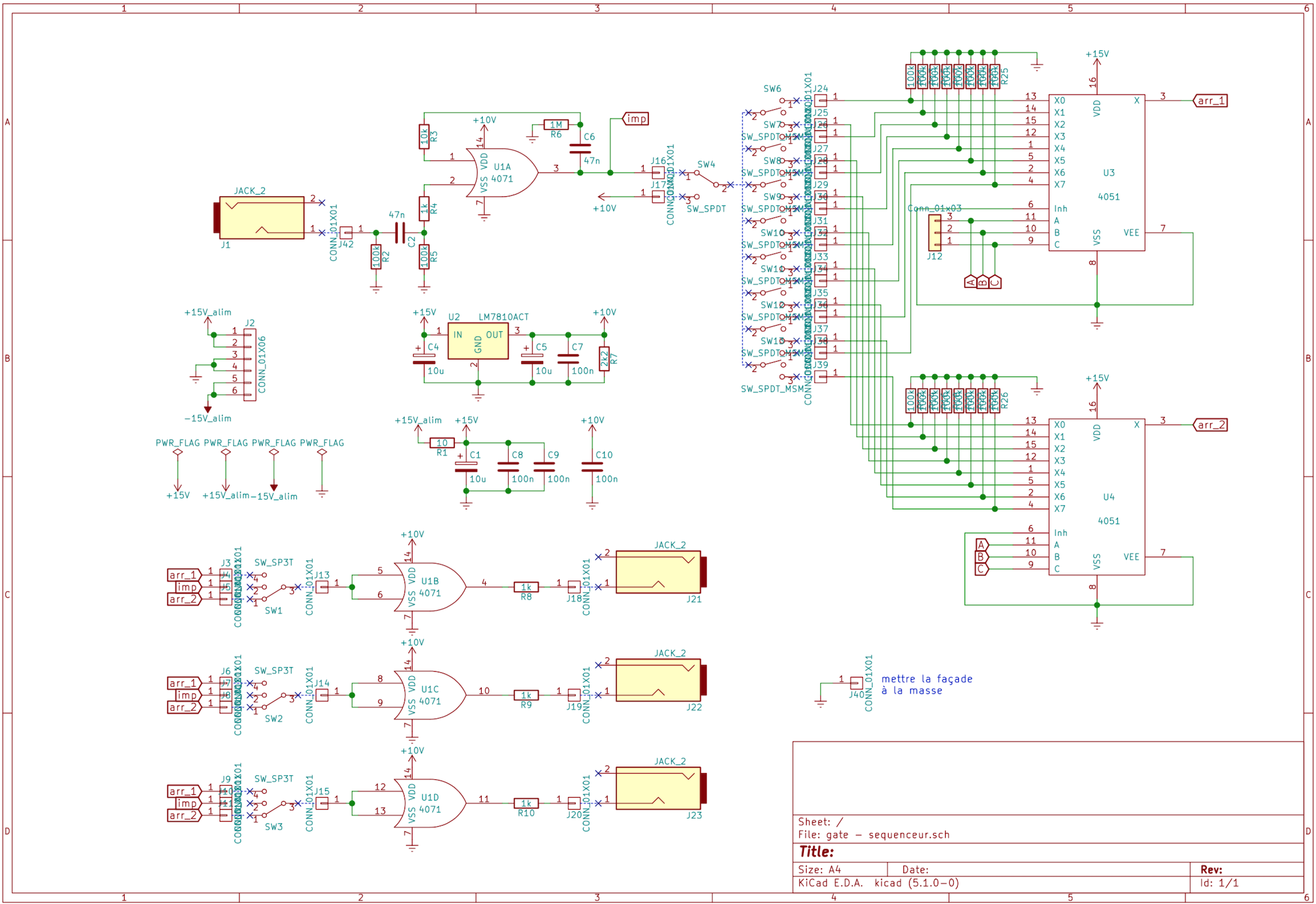Click the U3 4051 multiplexer chip

[1096, 173]
